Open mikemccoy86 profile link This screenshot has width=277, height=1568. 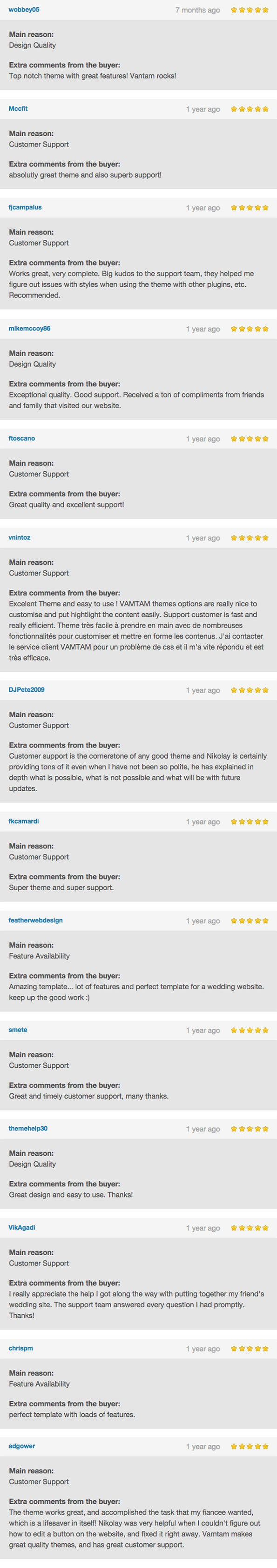pos(29,329)
